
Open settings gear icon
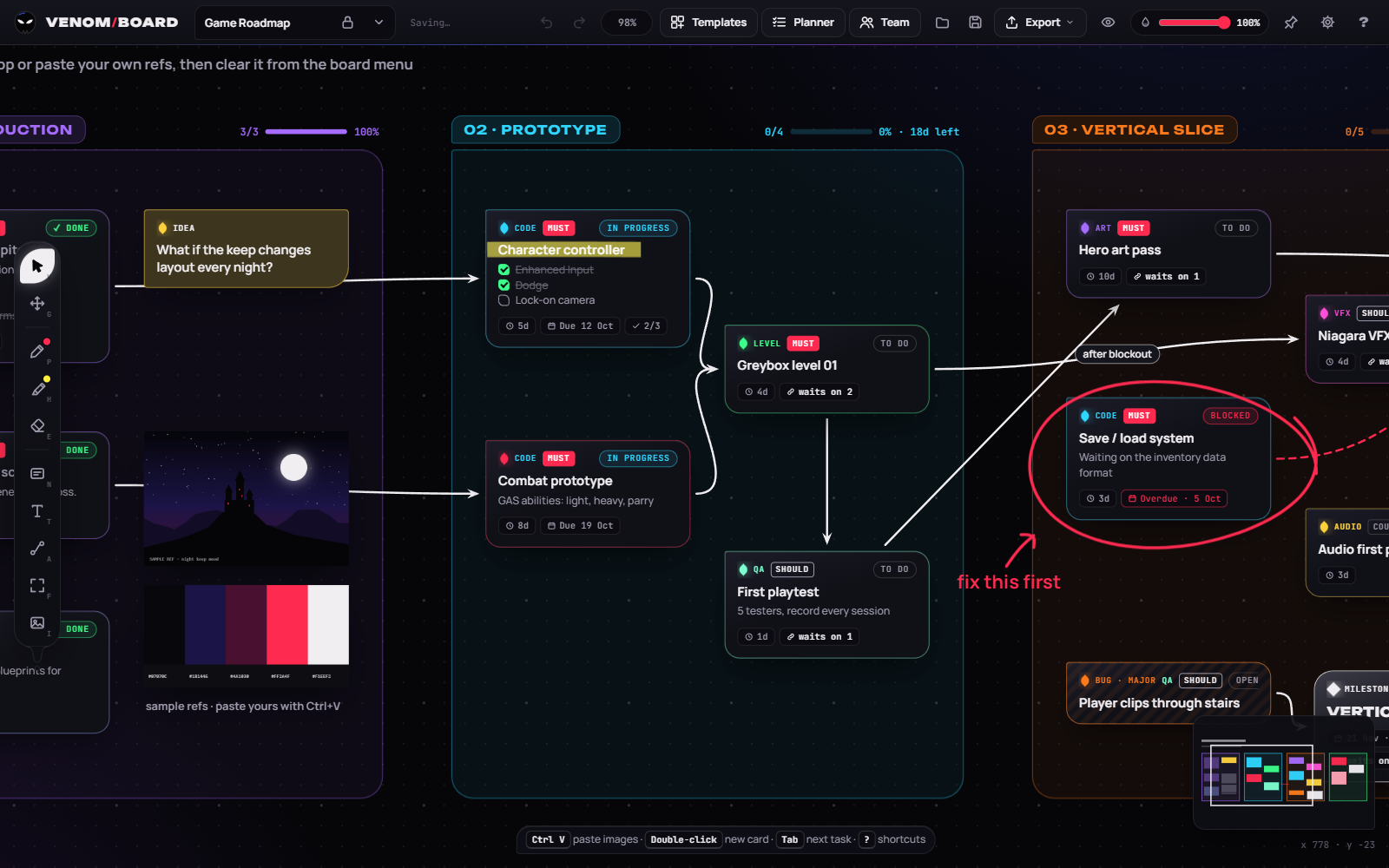[1327, 23]
